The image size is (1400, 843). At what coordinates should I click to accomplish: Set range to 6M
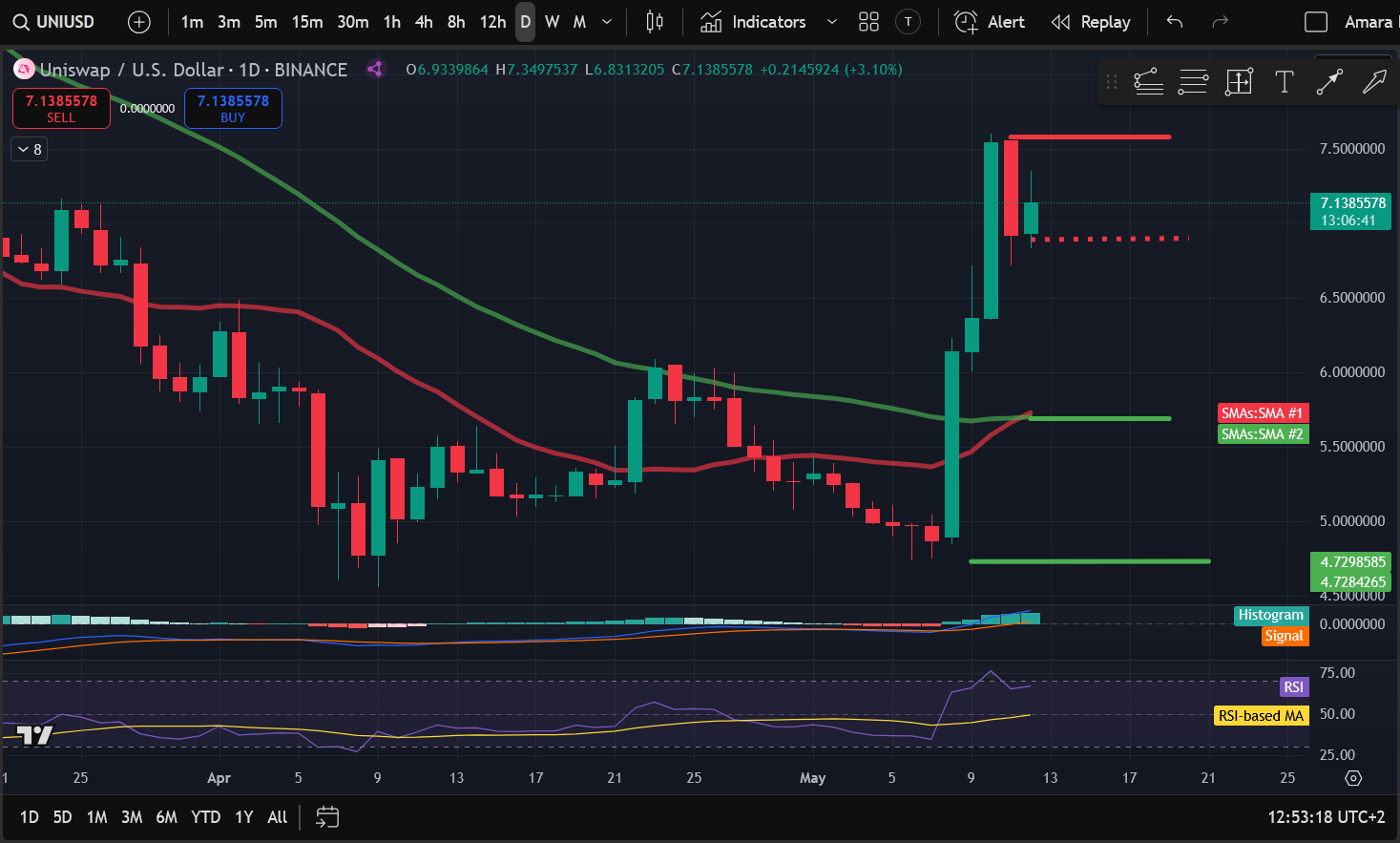click(x=167, y=817)
